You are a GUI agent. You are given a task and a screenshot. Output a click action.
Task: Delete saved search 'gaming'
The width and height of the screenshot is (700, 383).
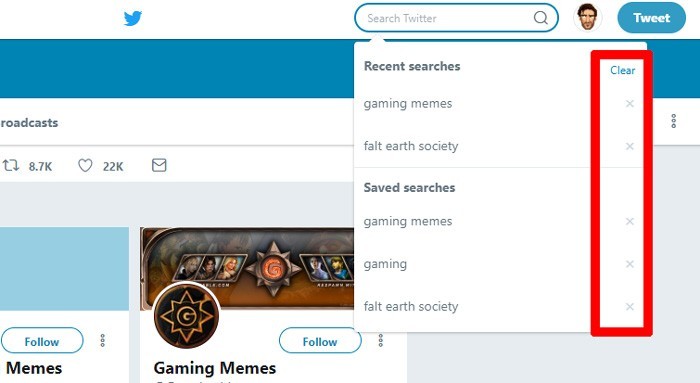tap(629, 264)
